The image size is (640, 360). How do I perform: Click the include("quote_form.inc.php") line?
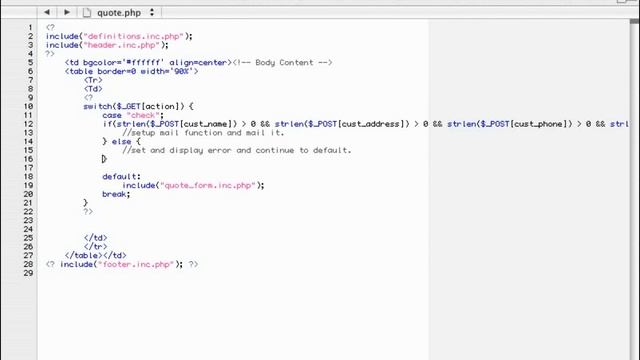193,186
